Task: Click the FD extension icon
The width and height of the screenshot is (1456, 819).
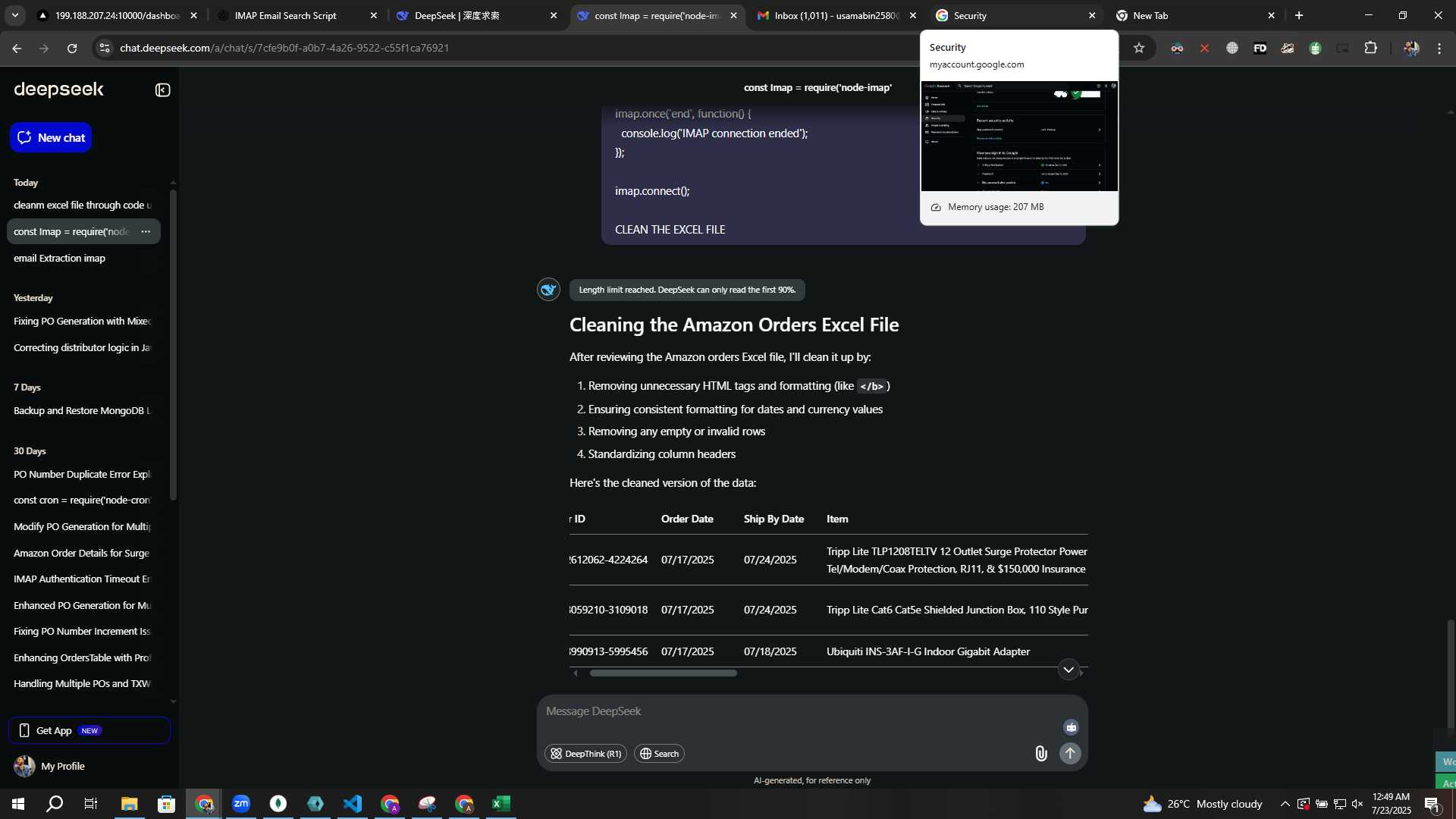Action: pyautogui.click(x=1260, y=48)
